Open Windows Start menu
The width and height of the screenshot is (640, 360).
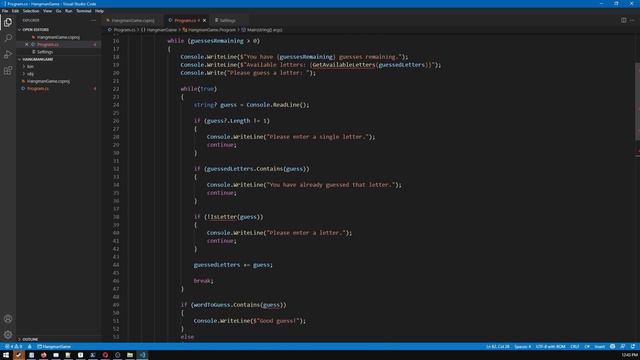tap(6, 355)
